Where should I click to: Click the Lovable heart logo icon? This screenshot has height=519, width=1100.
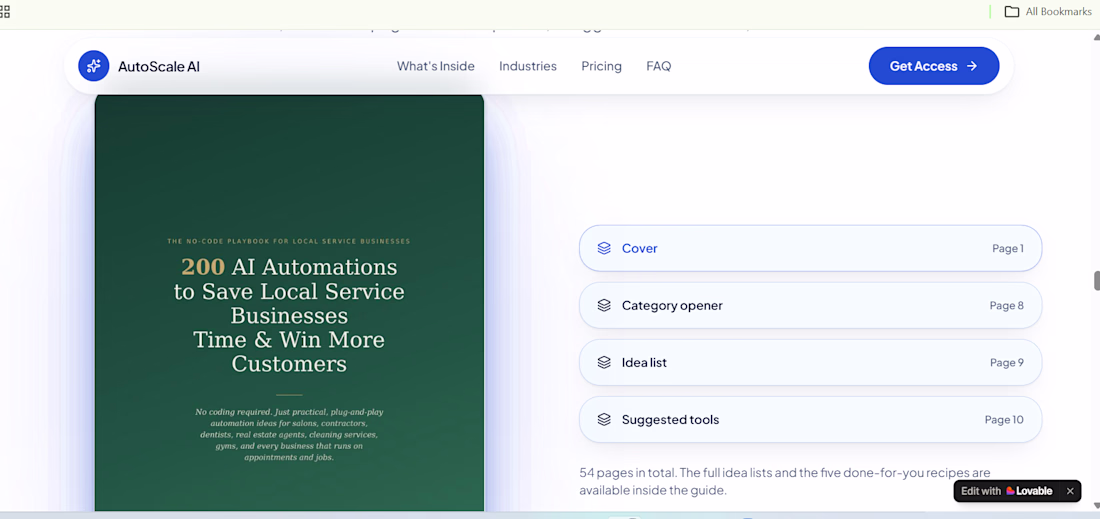point(1011,491)
